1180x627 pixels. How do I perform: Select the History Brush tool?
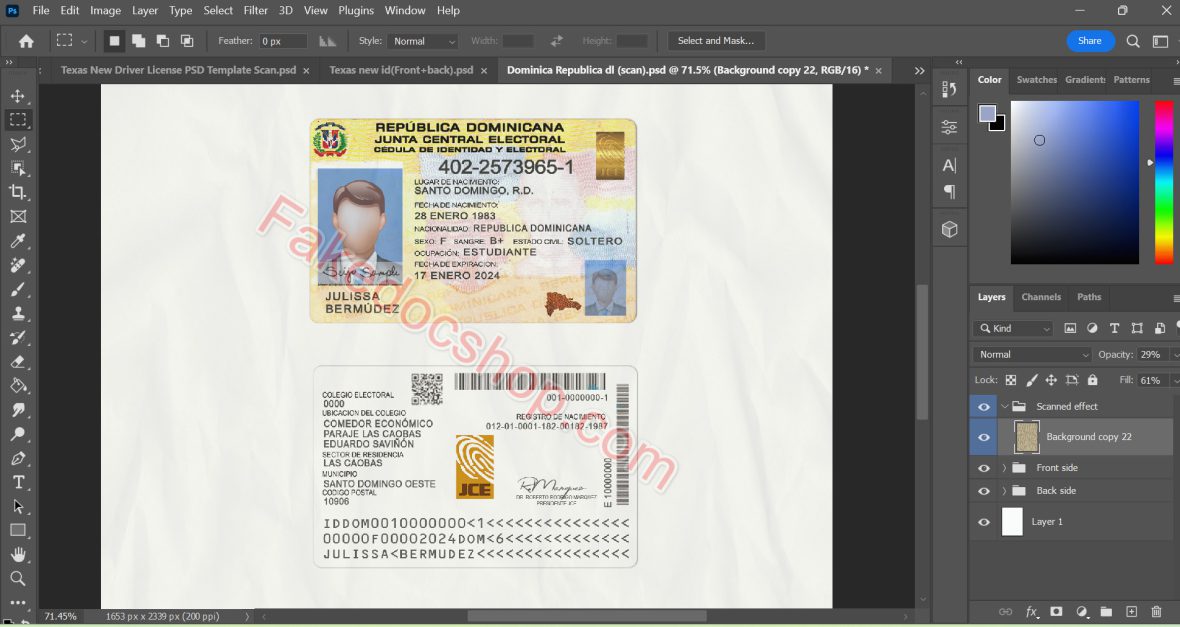click(18, 337)
